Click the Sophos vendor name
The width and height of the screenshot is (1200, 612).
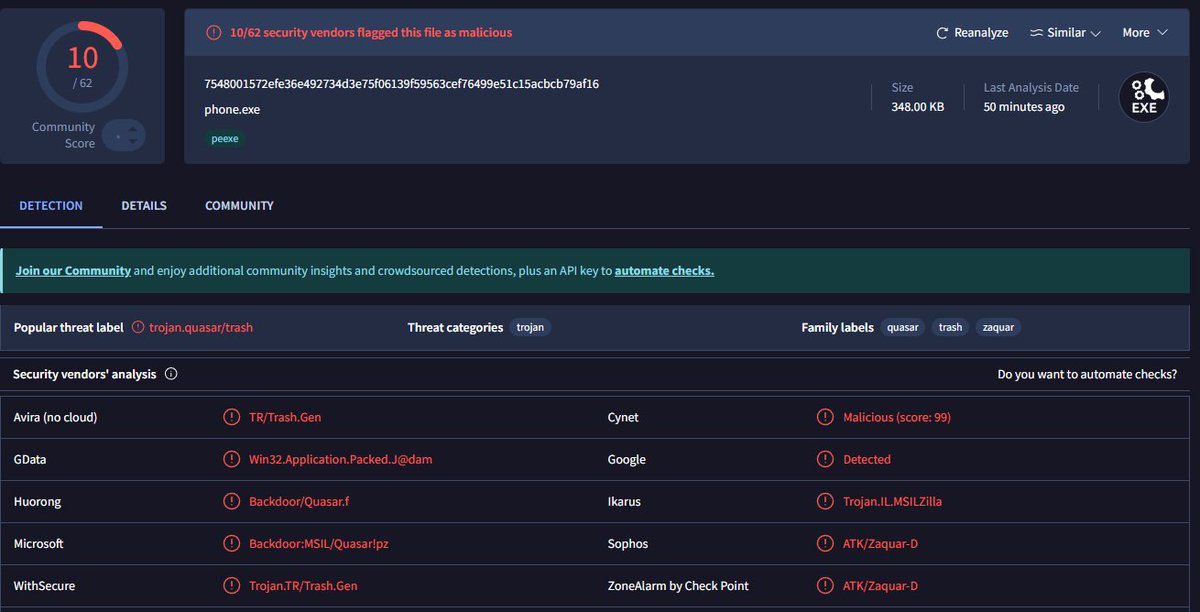click(628, 543)
